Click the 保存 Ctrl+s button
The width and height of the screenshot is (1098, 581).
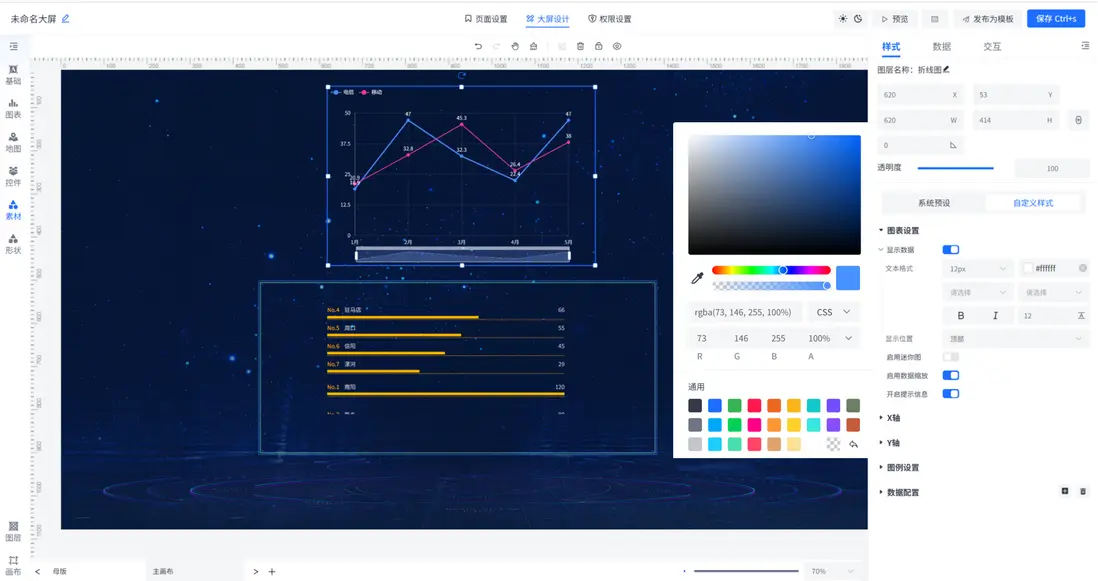click(1056, 19)
